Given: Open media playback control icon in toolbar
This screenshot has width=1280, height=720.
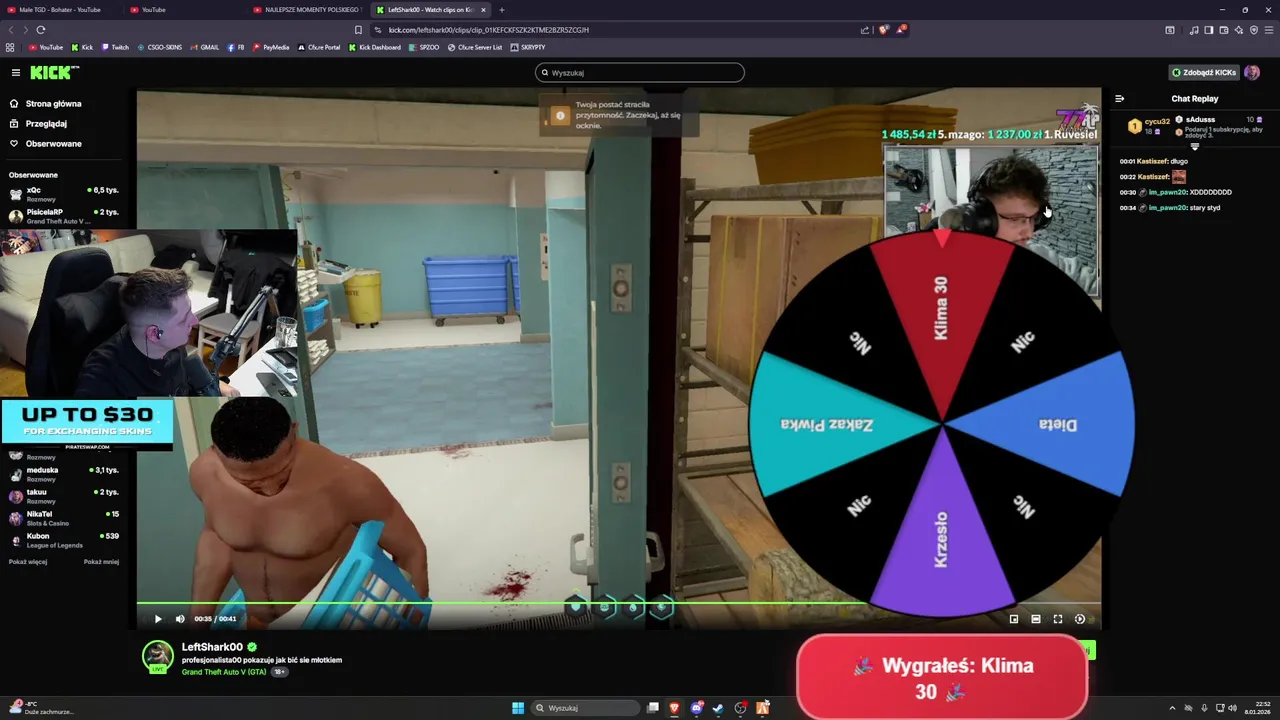Looking at the screenshot, I should point(1194,30).
